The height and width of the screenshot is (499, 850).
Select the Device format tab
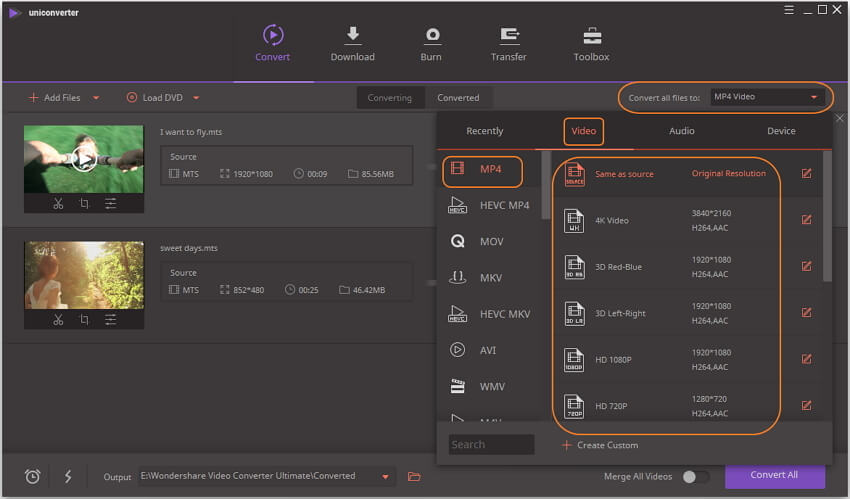click(x=781, y=131)
